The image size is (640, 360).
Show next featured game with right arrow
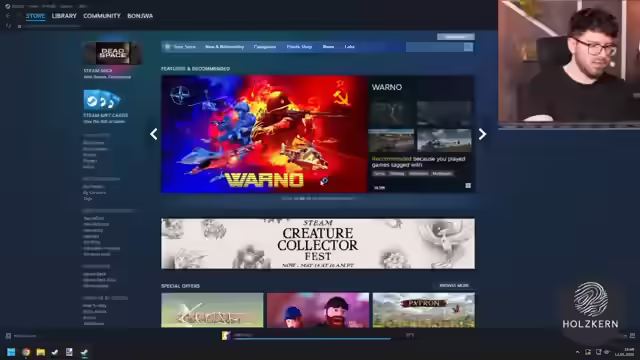(x=482, y=134)
